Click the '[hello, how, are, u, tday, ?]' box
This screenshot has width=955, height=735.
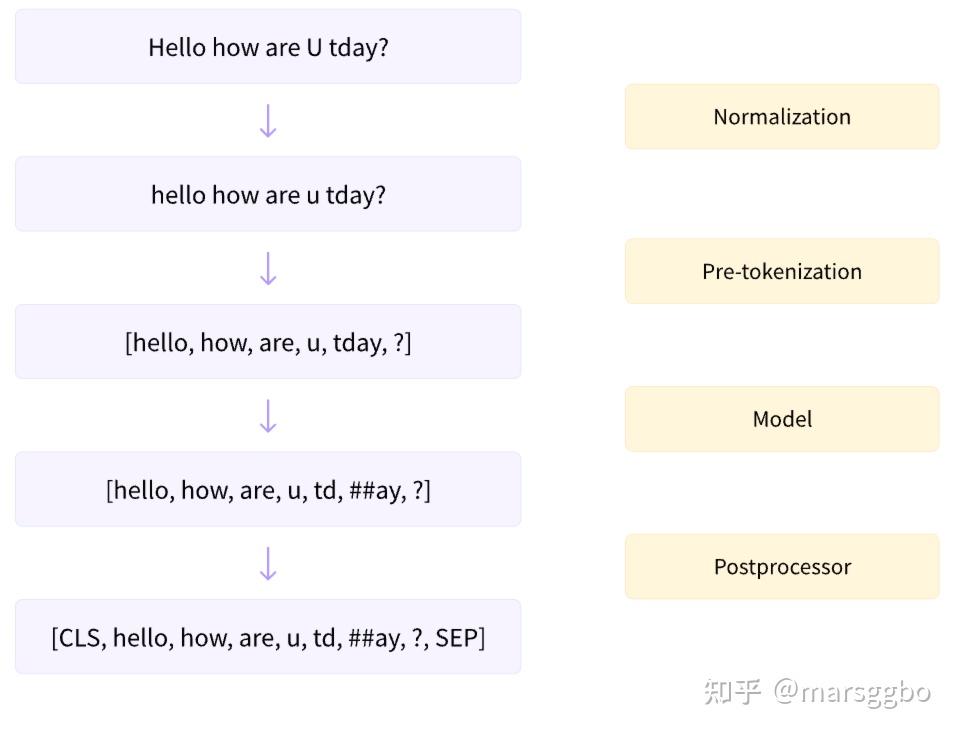click(x=268, y=342)
